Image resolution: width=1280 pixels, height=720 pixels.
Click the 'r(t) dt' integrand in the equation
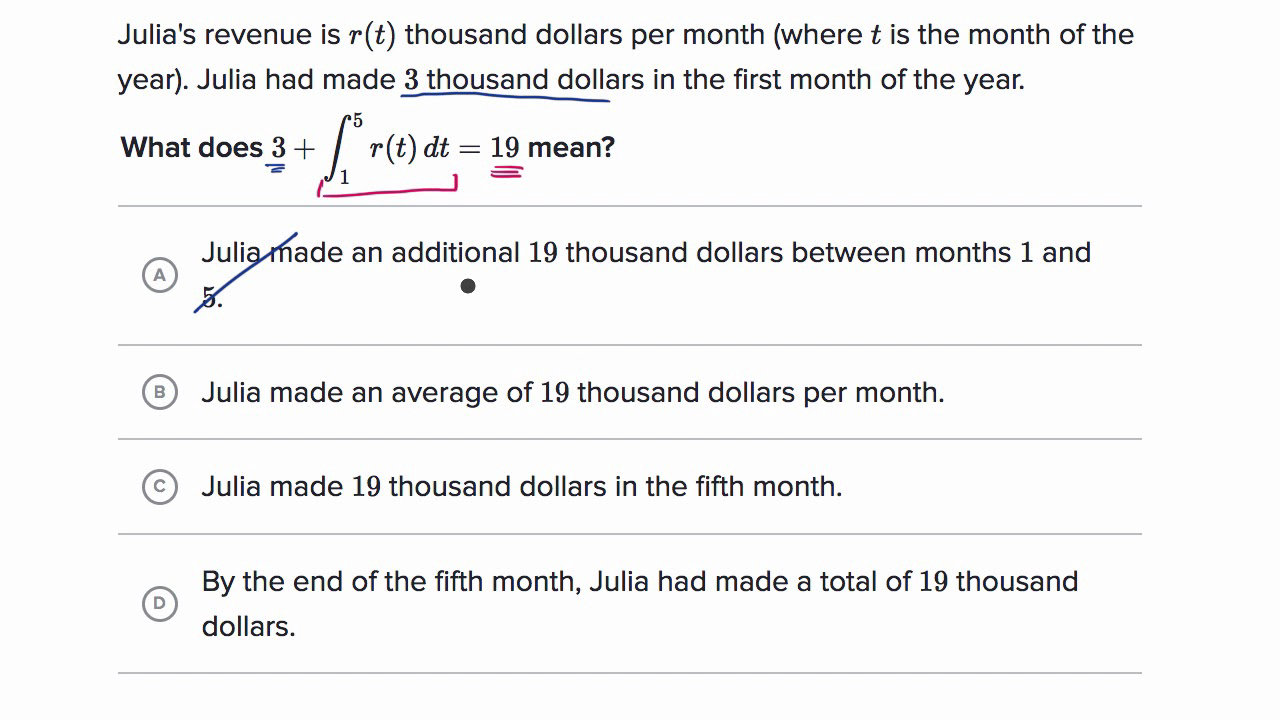pyautogui.click(x=409, y=148)
